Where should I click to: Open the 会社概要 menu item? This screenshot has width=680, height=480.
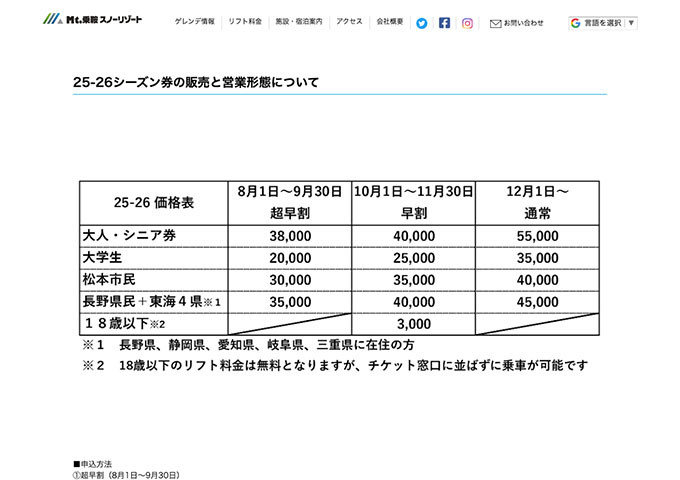click(x=389, y=21)
